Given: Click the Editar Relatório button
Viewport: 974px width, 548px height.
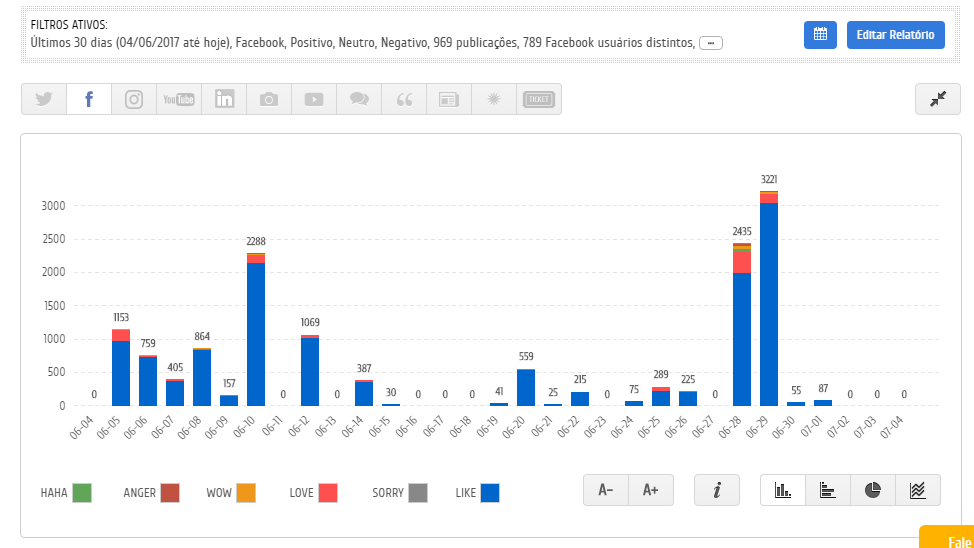Looking at the screenshot, I should tap(895, 34).
